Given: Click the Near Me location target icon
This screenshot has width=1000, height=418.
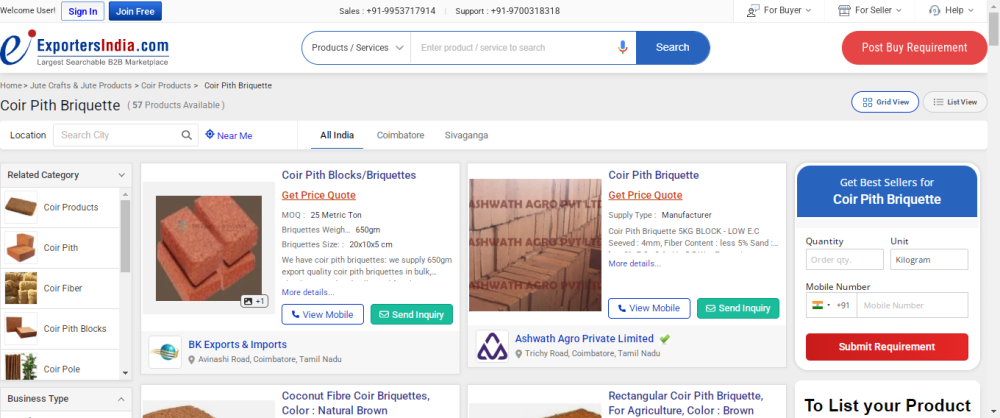Looking at the screenshot, I should (x=210, y=135).
